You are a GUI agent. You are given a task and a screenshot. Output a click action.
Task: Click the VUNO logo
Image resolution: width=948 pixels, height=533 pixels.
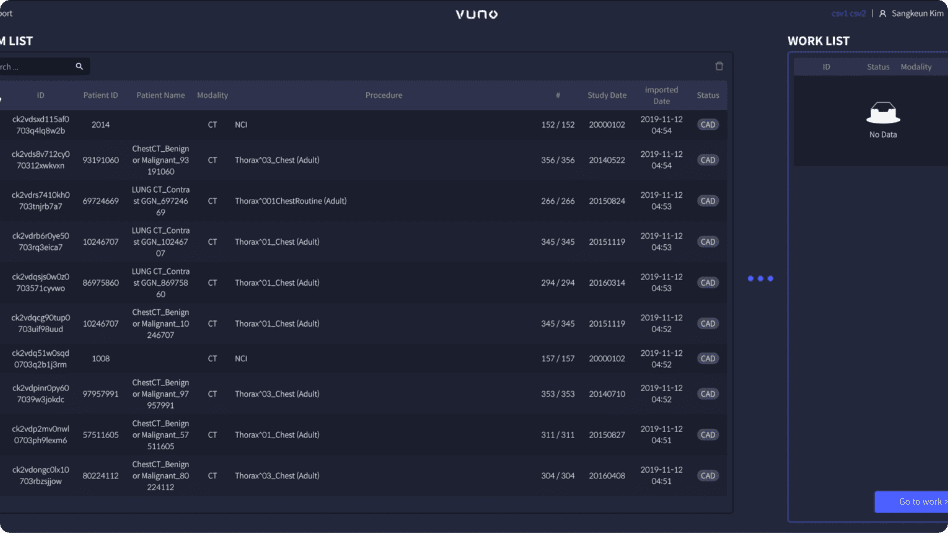coord(476,14)
